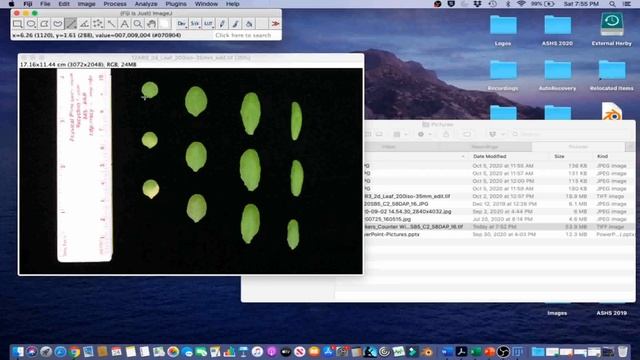Open Finder's Action gear dropdown
Viewport: 640px width, 360px height.
point(424,134)
